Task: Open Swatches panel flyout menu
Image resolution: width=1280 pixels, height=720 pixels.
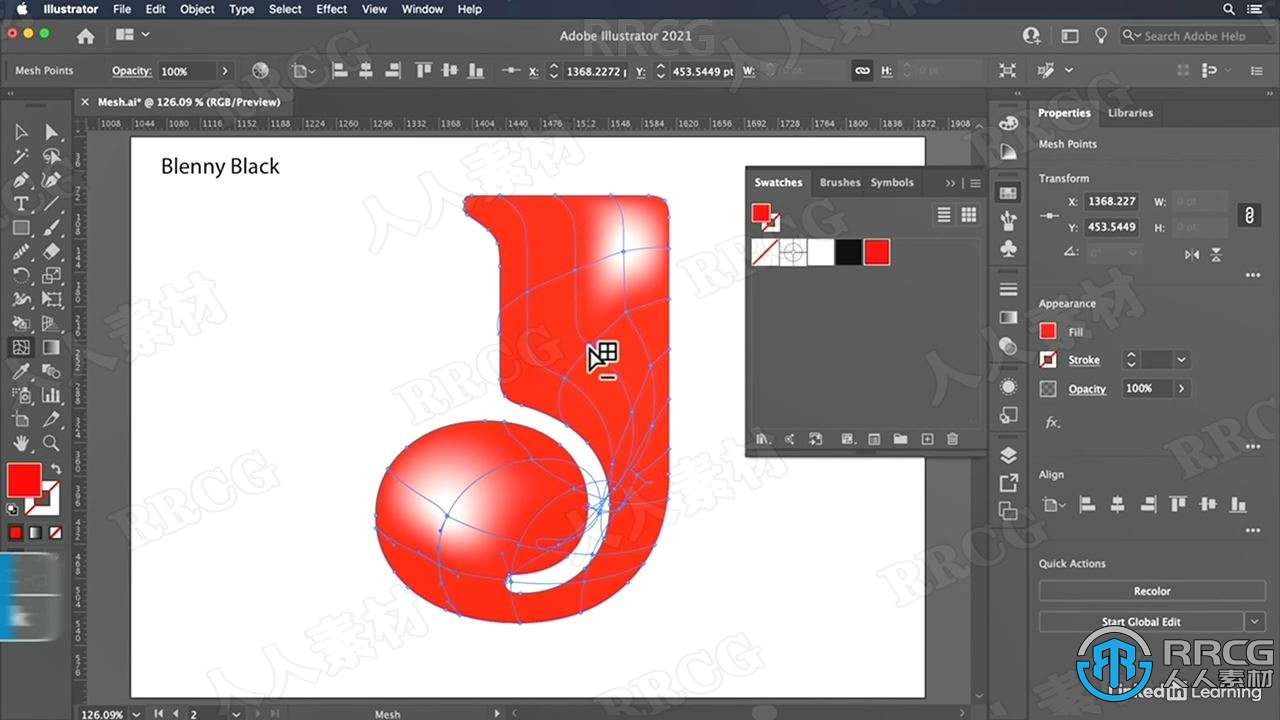Action: [x=975, y=183]
